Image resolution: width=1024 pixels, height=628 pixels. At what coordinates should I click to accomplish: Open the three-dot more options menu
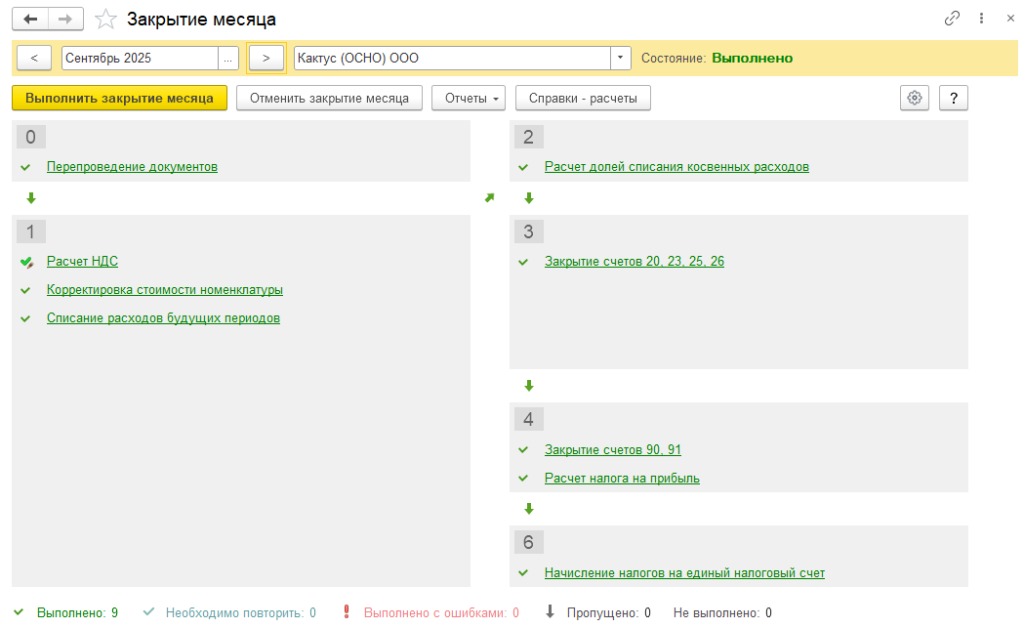coord(982,19)
